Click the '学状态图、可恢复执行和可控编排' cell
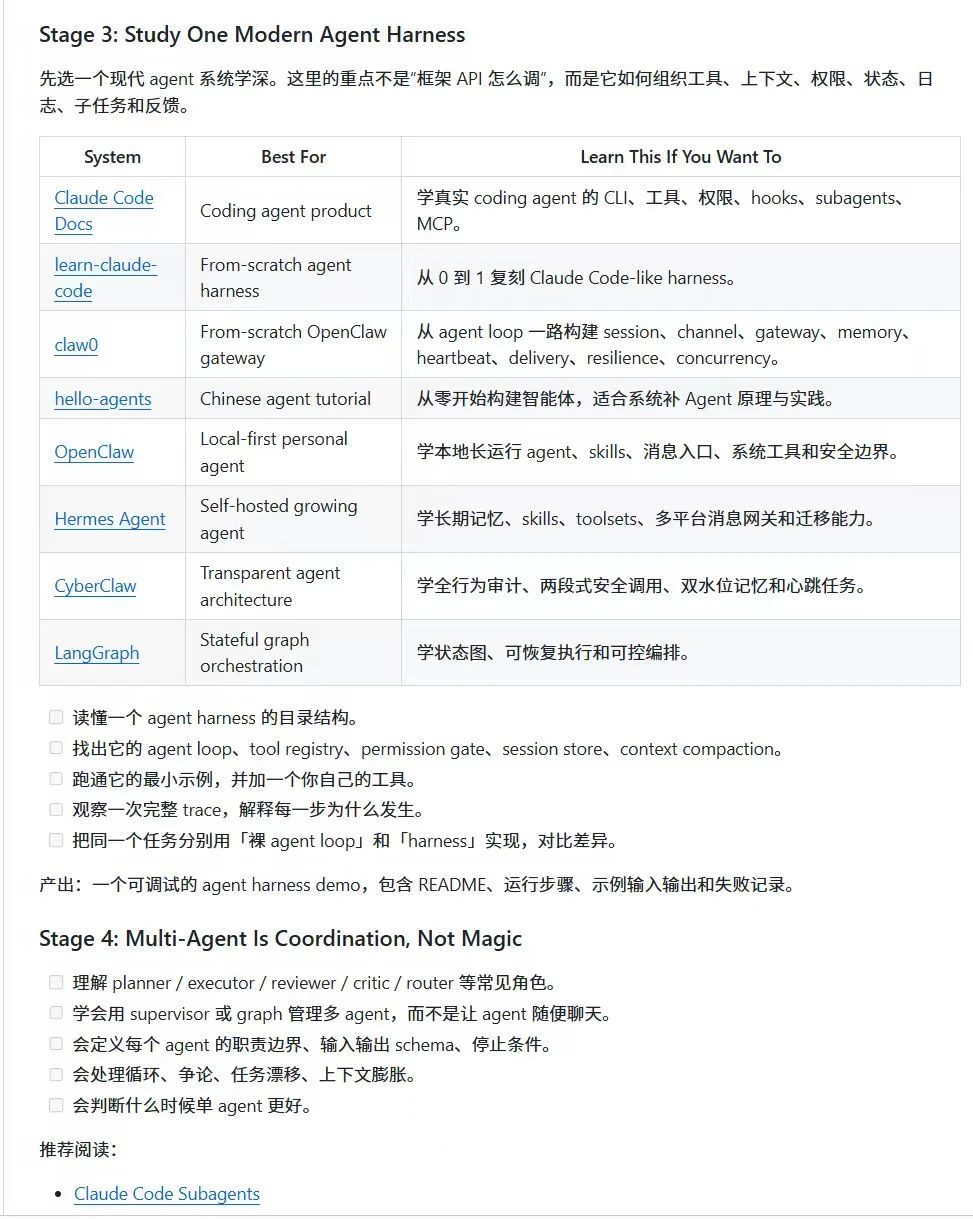This screenshot has width=973, height=1219. click(x=681, y=653)
